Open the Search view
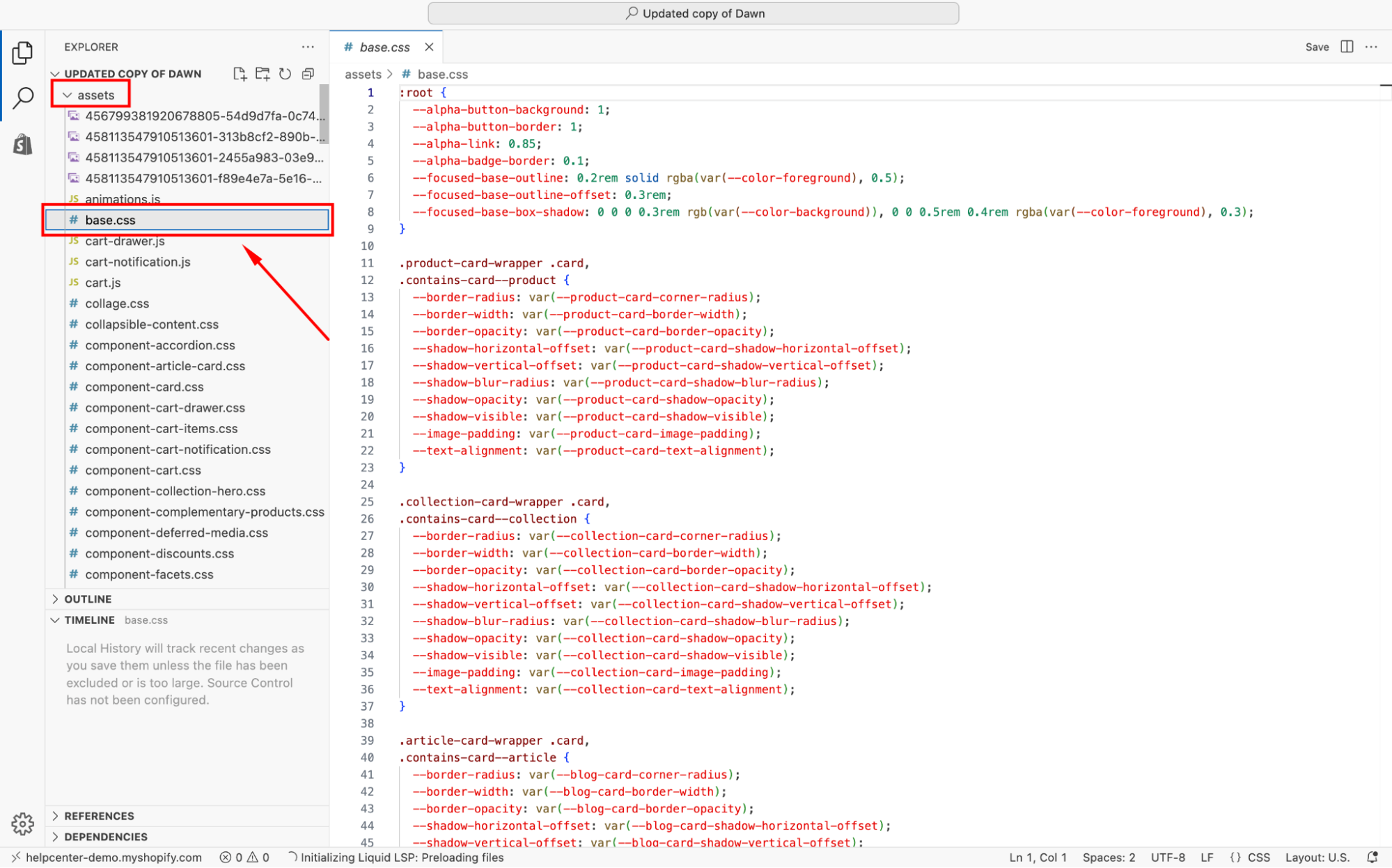 pos(22,98)
